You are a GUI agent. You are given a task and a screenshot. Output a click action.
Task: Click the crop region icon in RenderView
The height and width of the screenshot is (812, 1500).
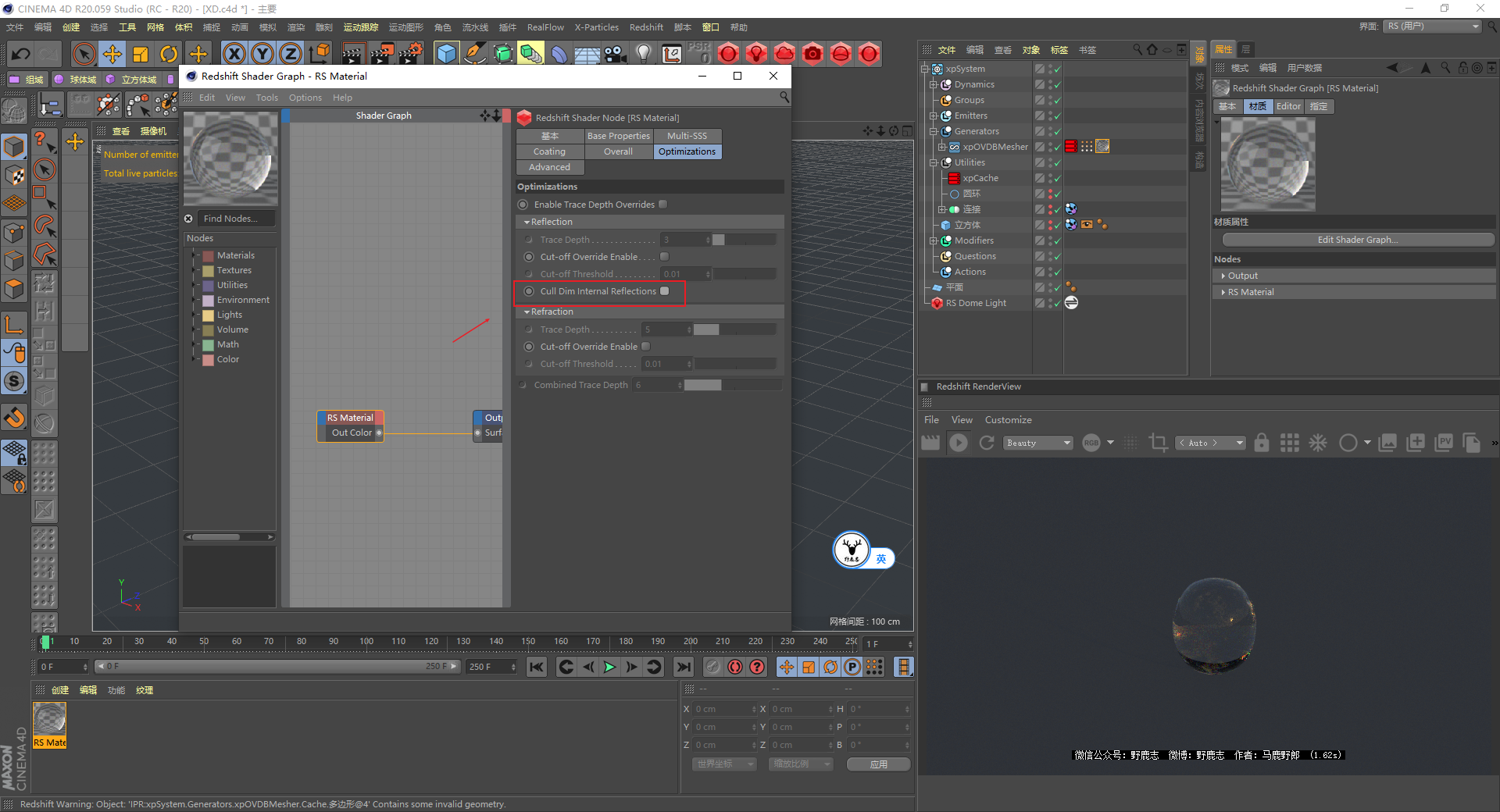(x=1158, y=443)
